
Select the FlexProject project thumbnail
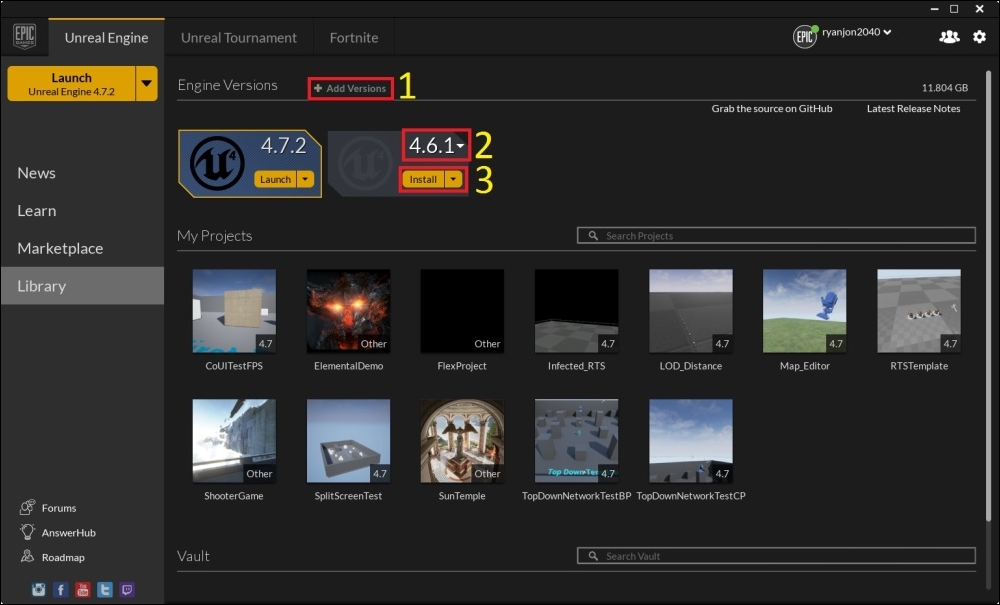tap(462, 310)
